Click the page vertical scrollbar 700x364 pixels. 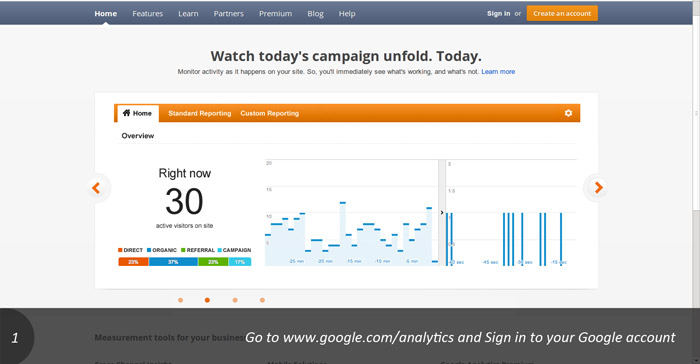coord(696,179)
